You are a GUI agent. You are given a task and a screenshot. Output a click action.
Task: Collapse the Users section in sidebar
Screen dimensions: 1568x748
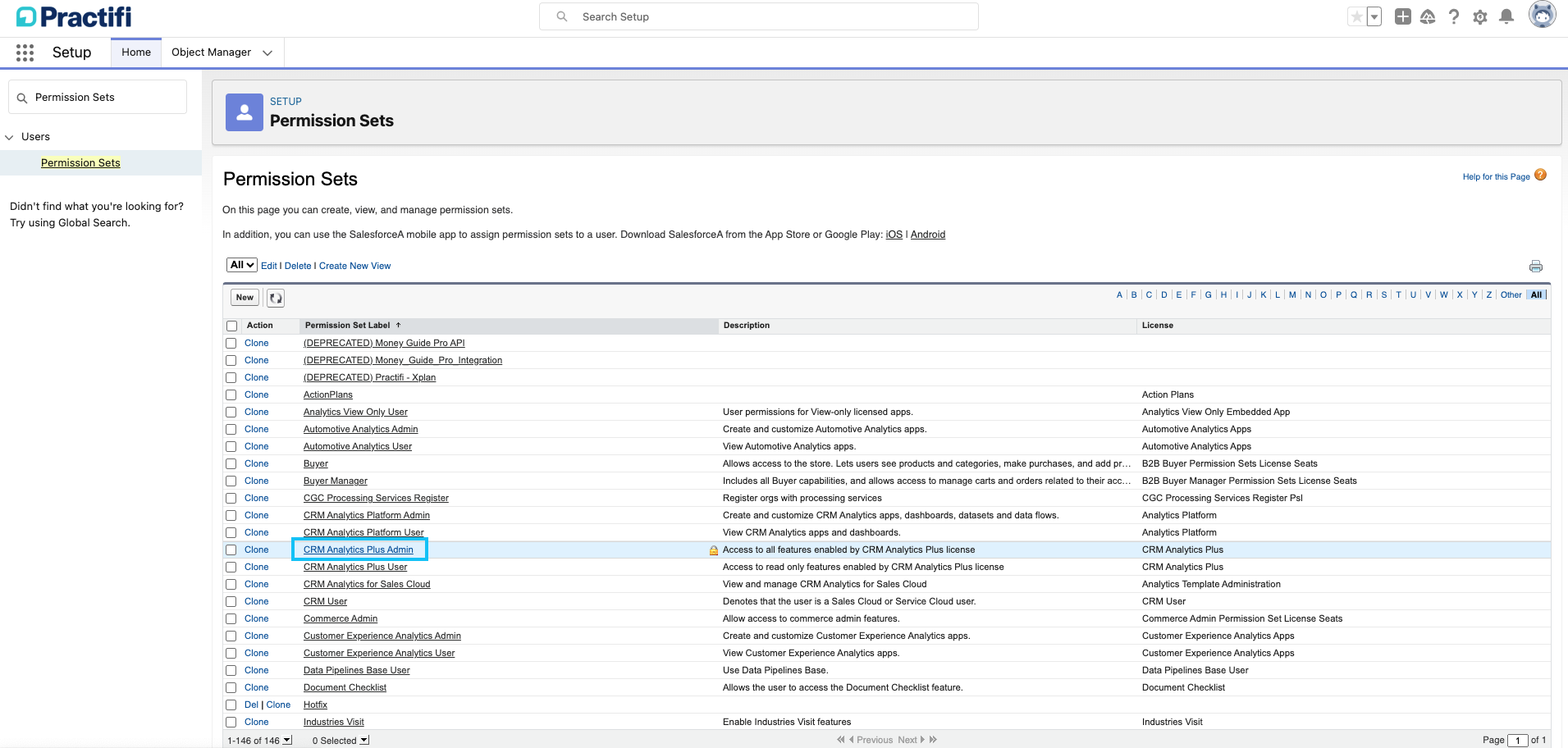(9, 137)
